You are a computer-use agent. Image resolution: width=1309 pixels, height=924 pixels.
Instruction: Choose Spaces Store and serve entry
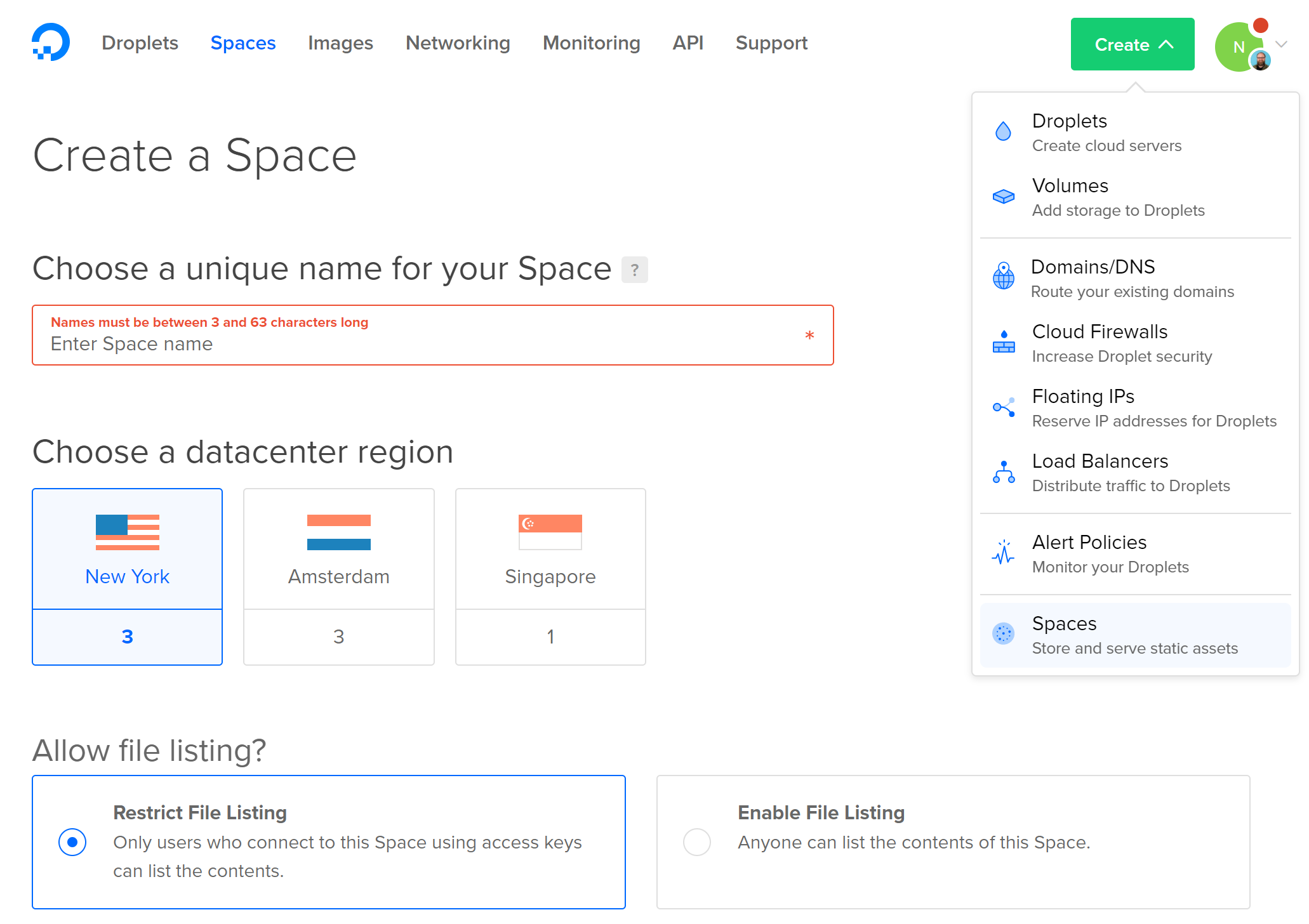[1136, 635]
